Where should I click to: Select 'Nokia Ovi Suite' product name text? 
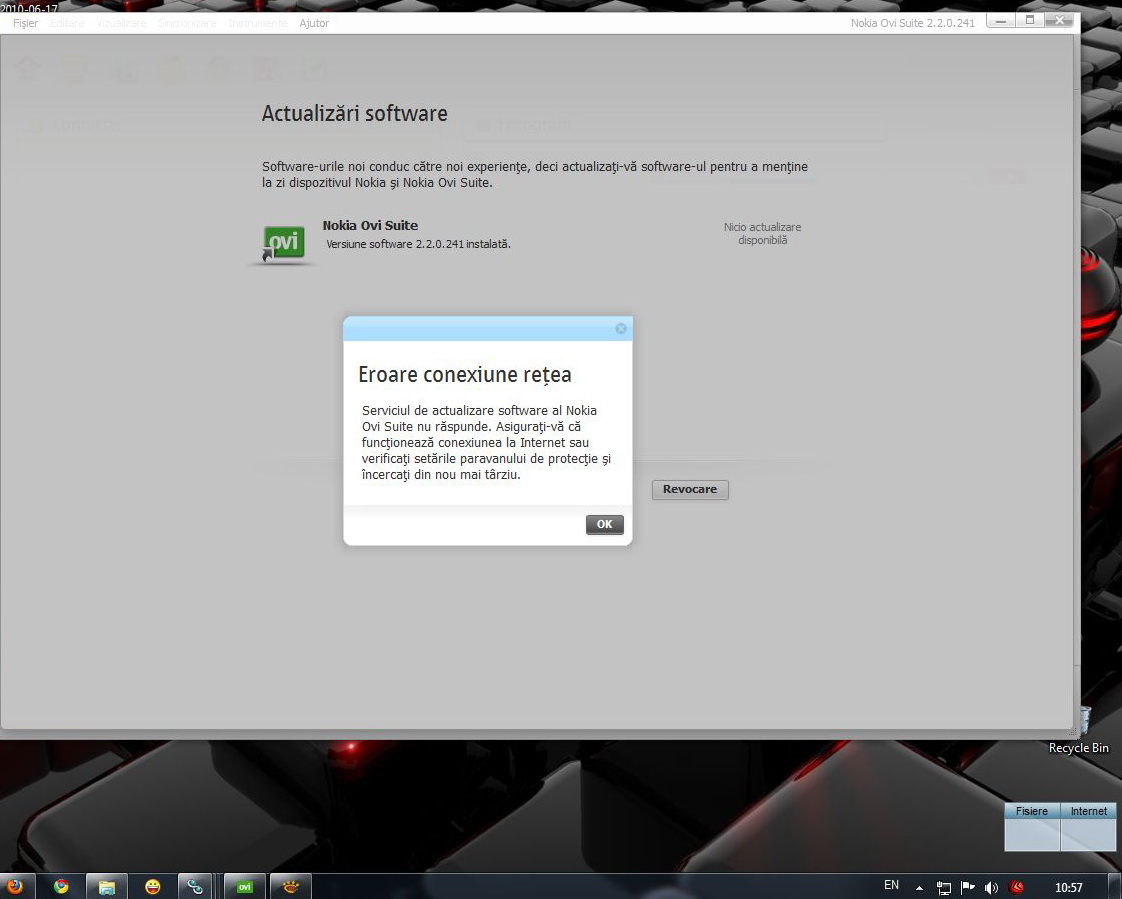click(x=370, y=225)
